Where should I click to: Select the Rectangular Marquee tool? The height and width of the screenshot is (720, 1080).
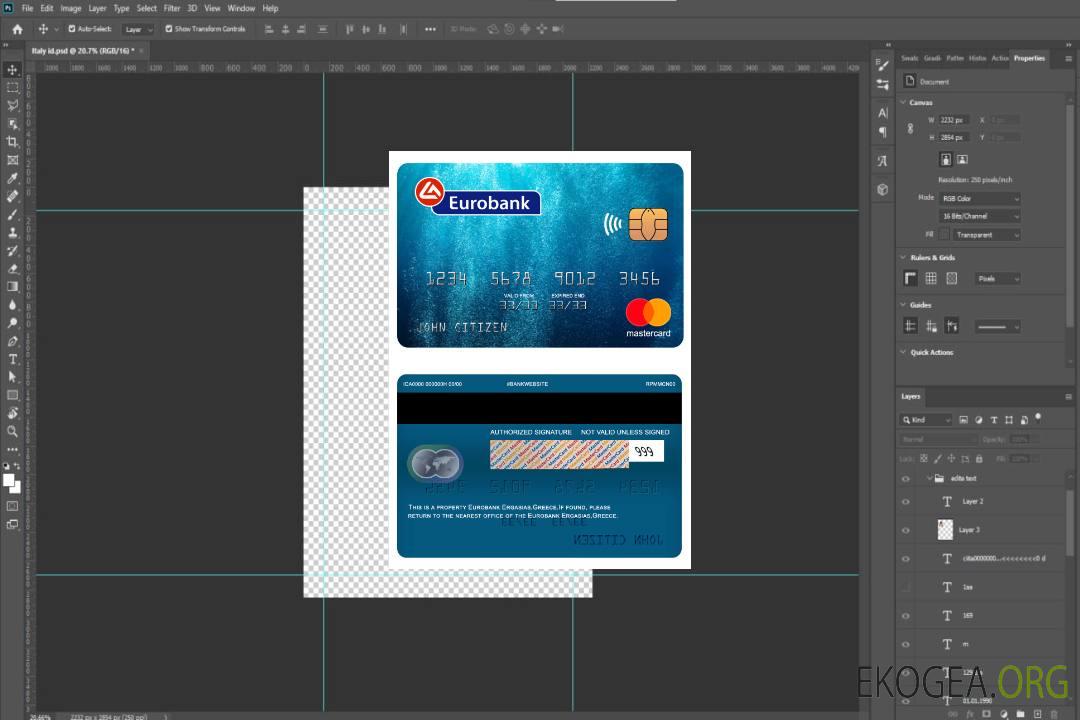[12, 88]
